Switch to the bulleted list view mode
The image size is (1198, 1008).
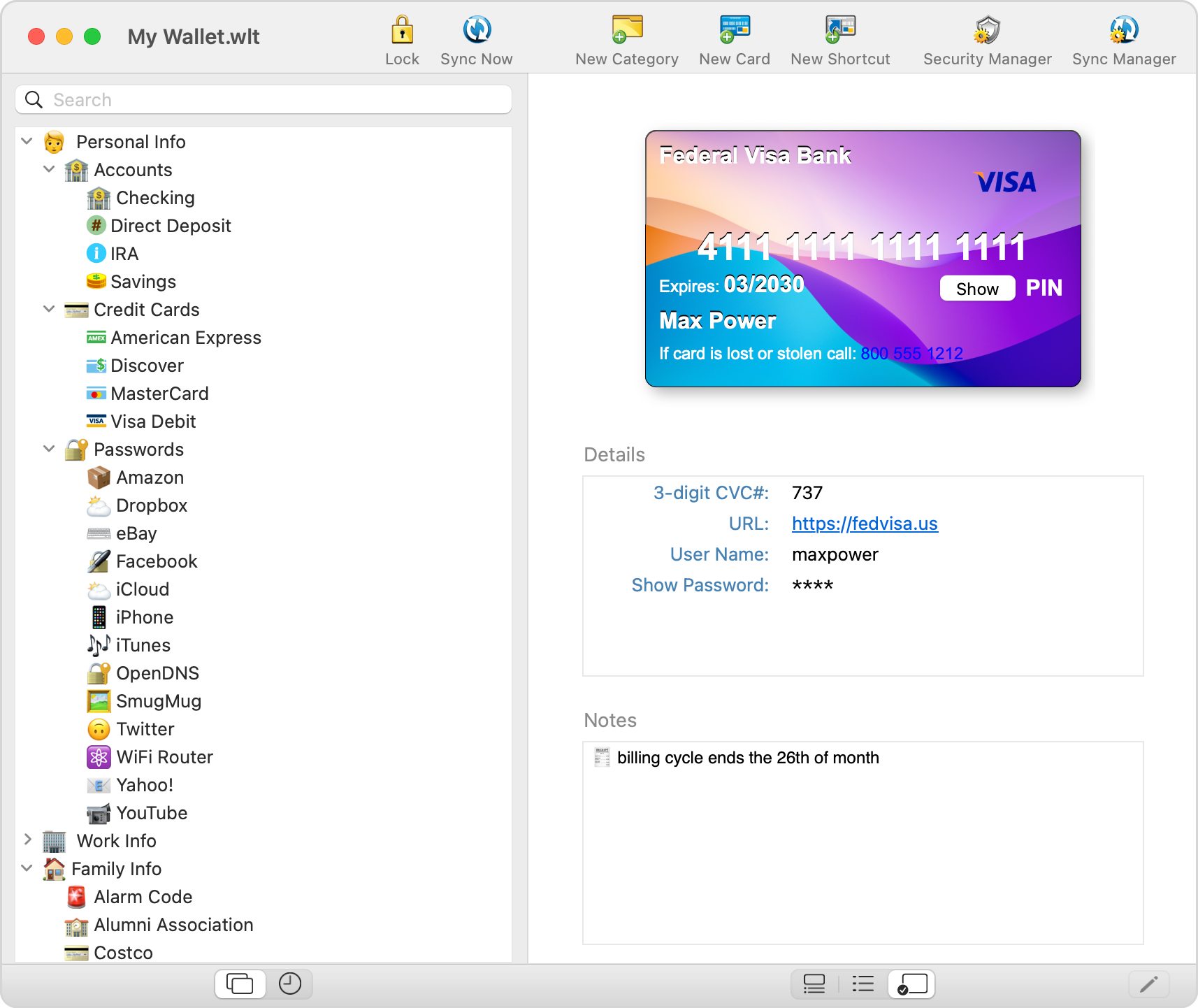863,984
